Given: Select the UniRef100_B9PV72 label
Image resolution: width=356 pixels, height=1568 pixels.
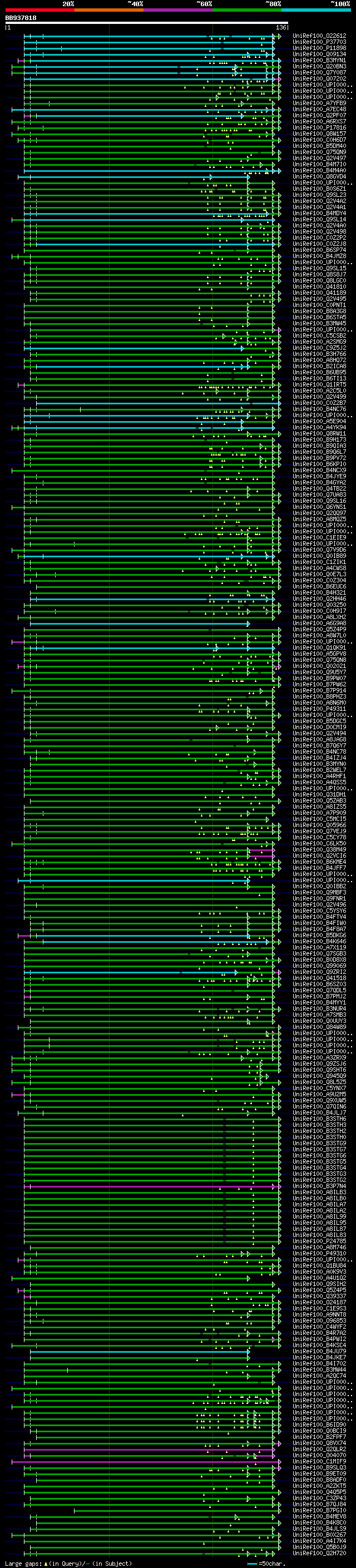Looking at the screenshot, I should [x=319, y=458].
